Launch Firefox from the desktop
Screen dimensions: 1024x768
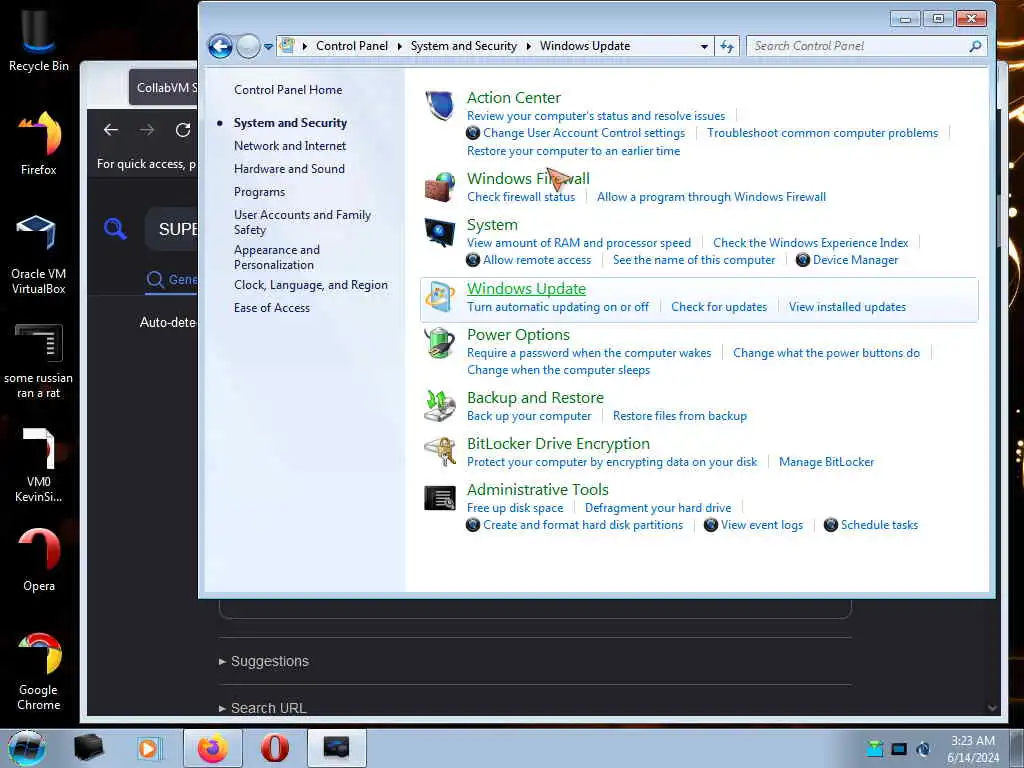[39, 144]
